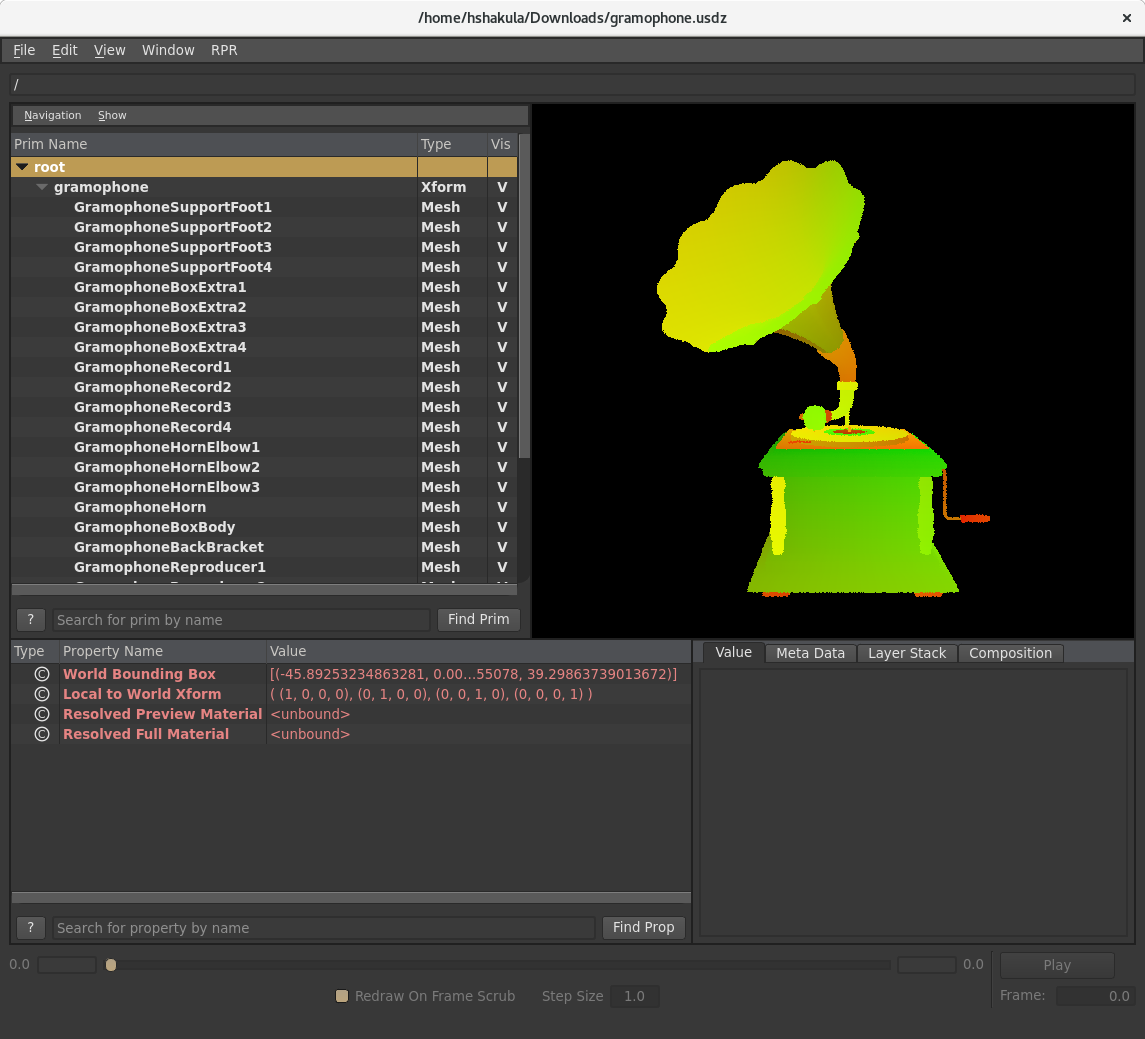Image resolution: width=1145 pixels, height=1039 pixels.
Task: Select the GramophoneSupportFoot2 prim
Action: click(x=172, y=228)
